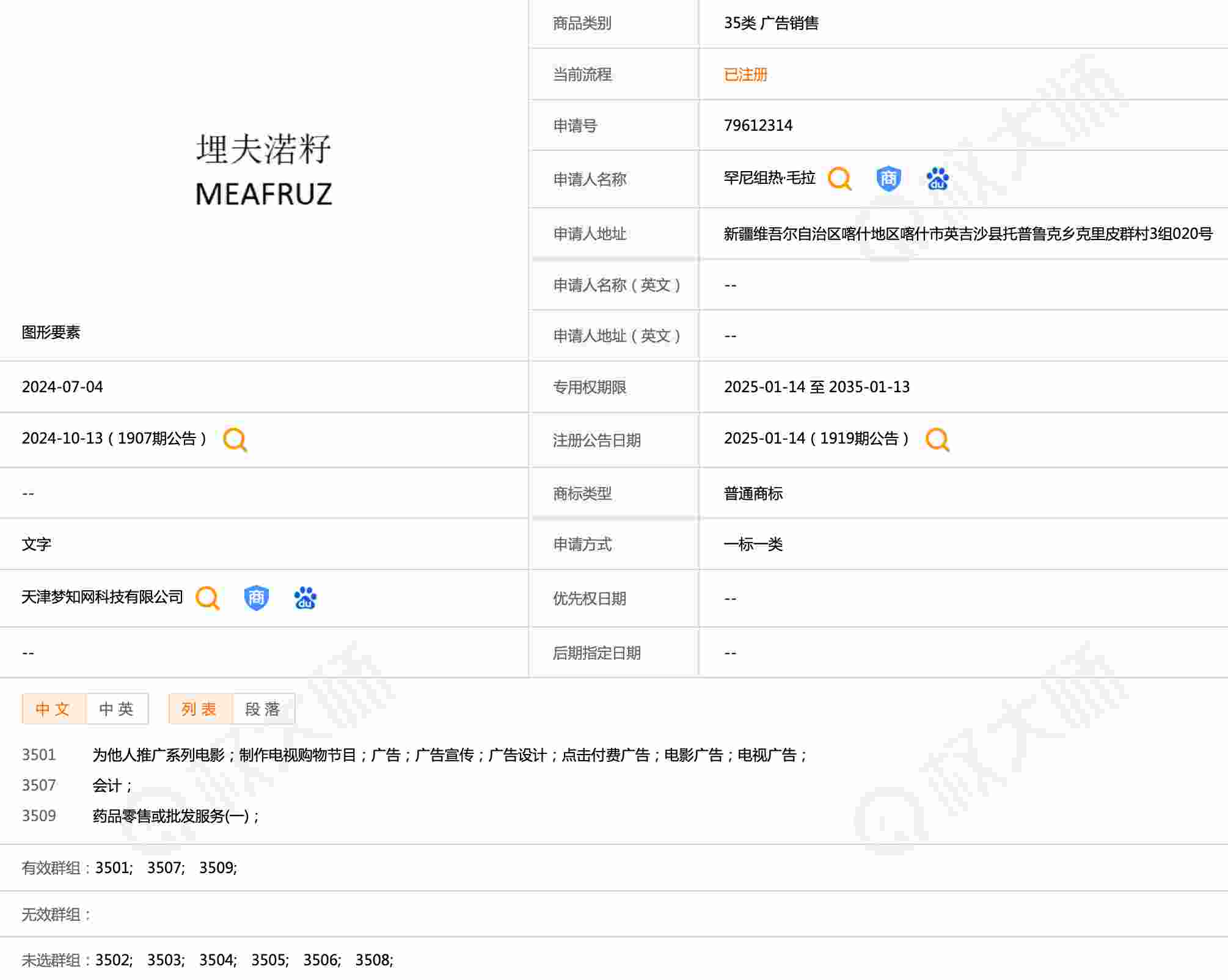The image size is (1228, 980).
Task: Click shield 商 icon beside 天津梦知网科技有限公司
Action: click(x=256, y=598)
